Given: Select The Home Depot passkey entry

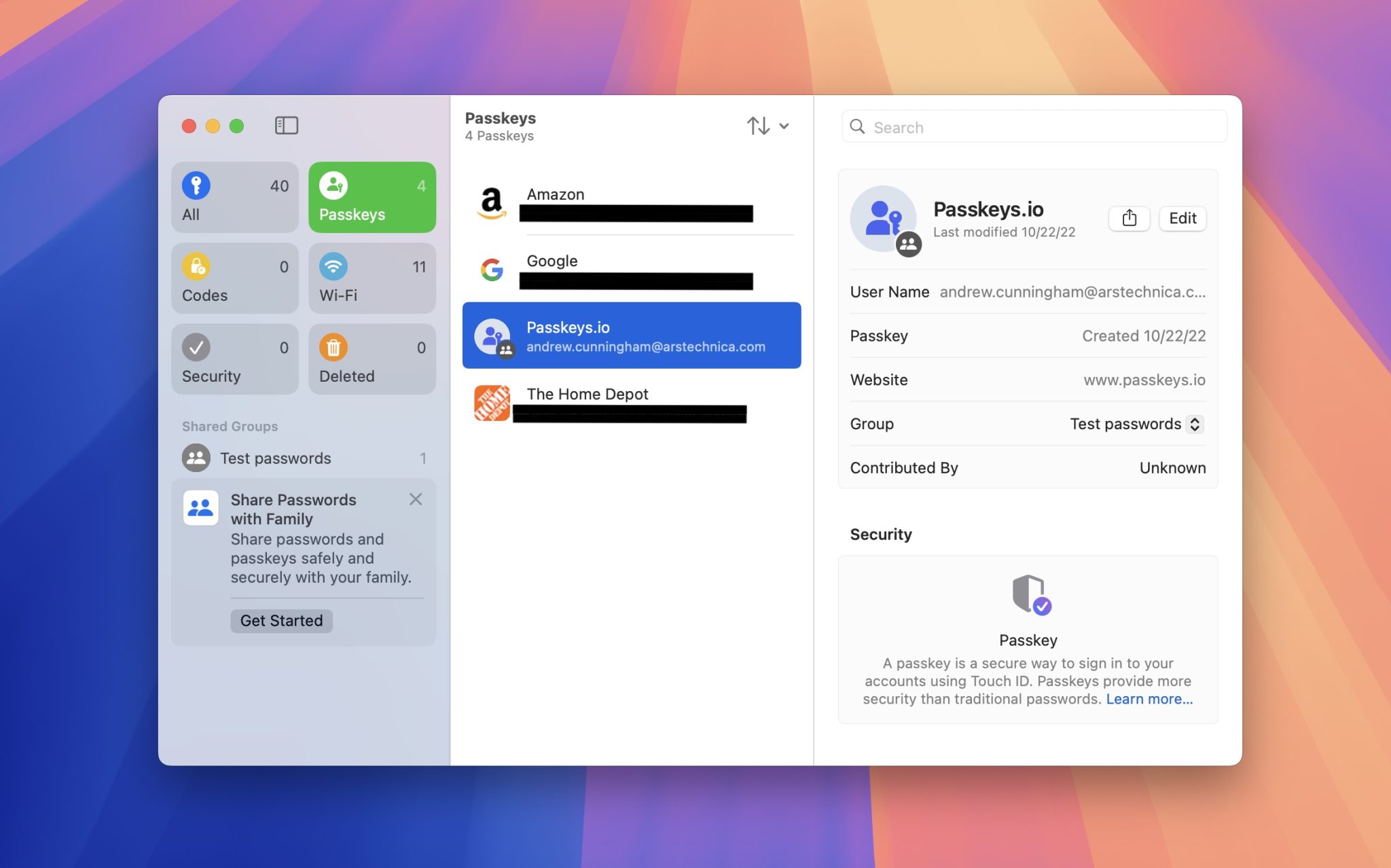Looking at the screenshot, I should [x=631, y=402].
